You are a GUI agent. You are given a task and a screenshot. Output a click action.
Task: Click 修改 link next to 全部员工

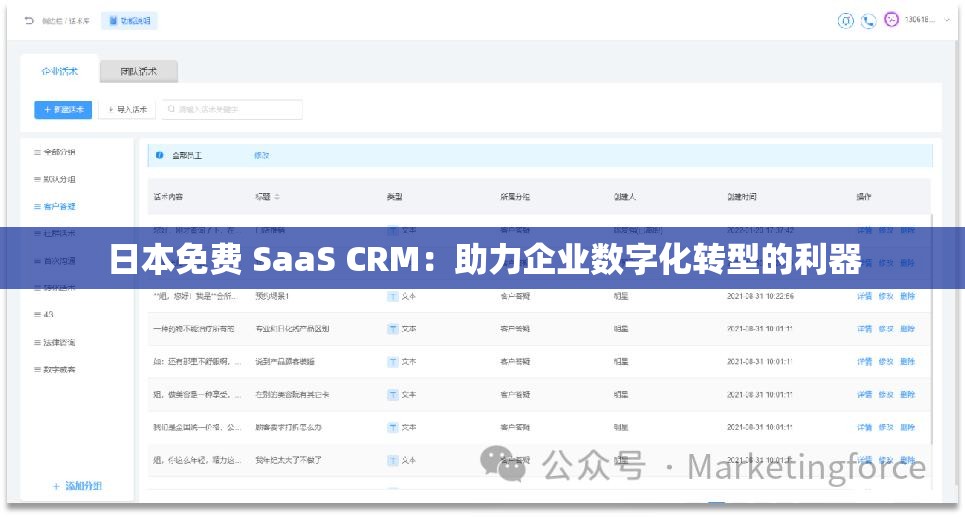262,156
